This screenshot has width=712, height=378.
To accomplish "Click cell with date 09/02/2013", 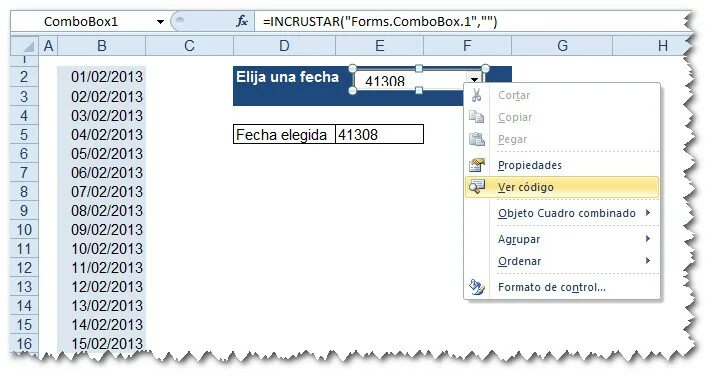I will click(102, 229).
